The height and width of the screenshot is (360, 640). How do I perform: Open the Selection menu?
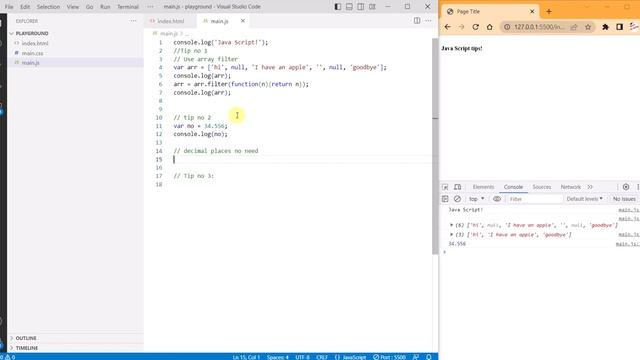pos(48,7)
